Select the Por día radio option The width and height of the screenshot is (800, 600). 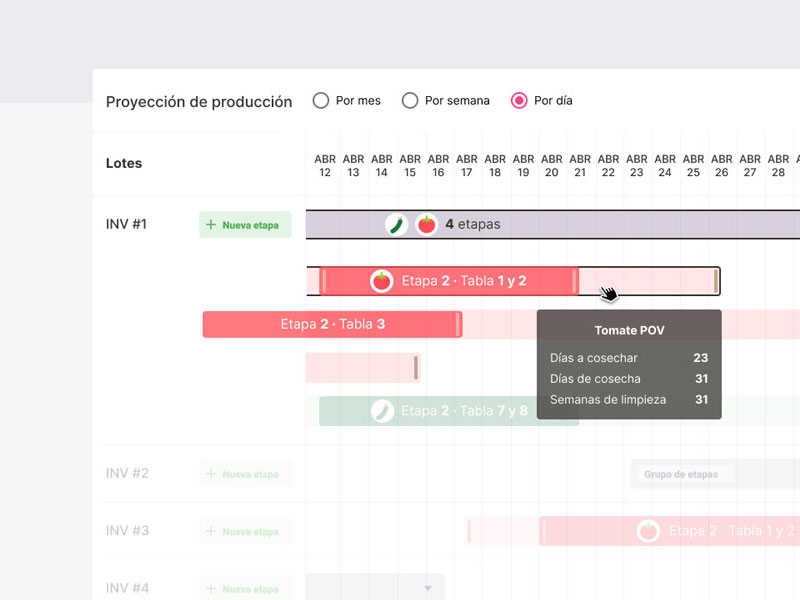pyautogui.click(x=519, y=100)
